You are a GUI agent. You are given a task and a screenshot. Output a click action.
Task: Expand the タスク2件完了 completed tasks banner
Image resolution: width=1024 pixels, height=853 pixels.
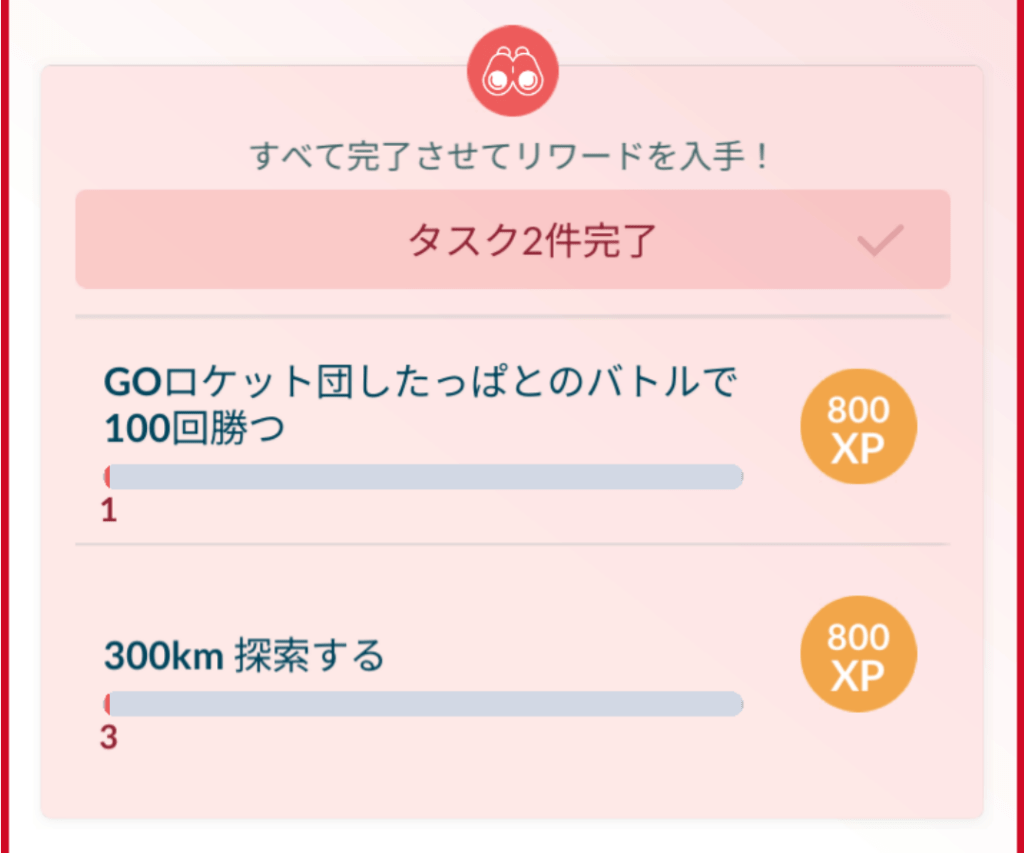click(512, 240)
